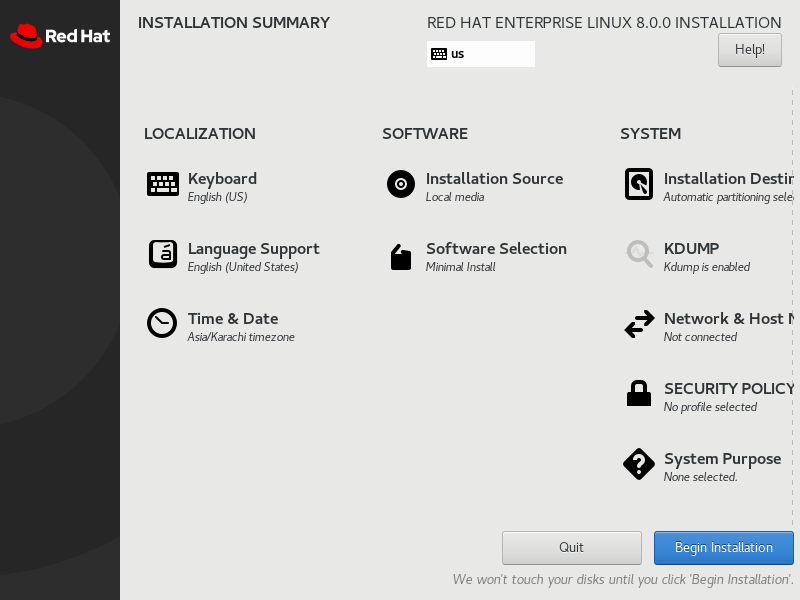
Task: Click the System Purpose question icon
Action: [639, 464]
